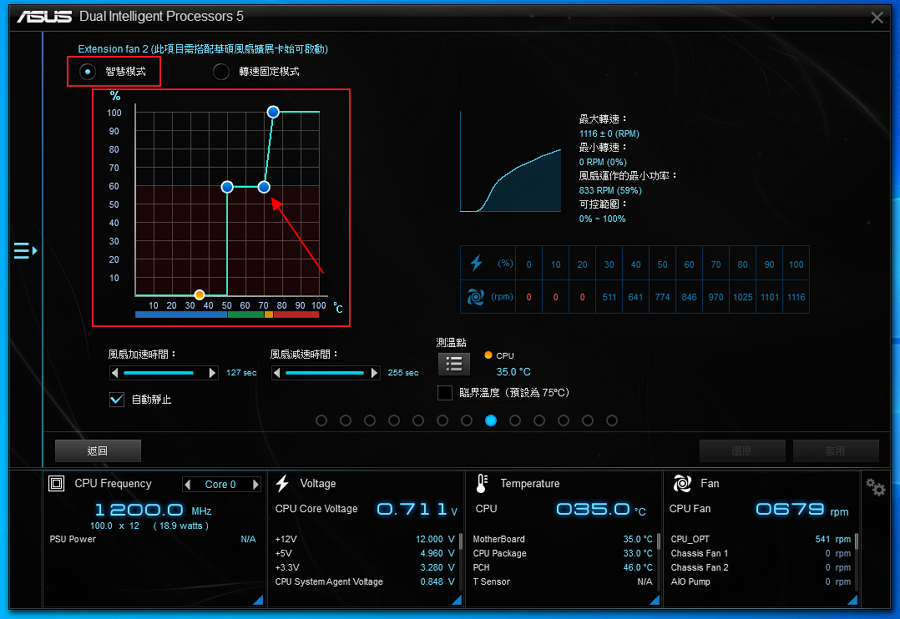Click the power percent lightning icon in table

coord(476,263)
